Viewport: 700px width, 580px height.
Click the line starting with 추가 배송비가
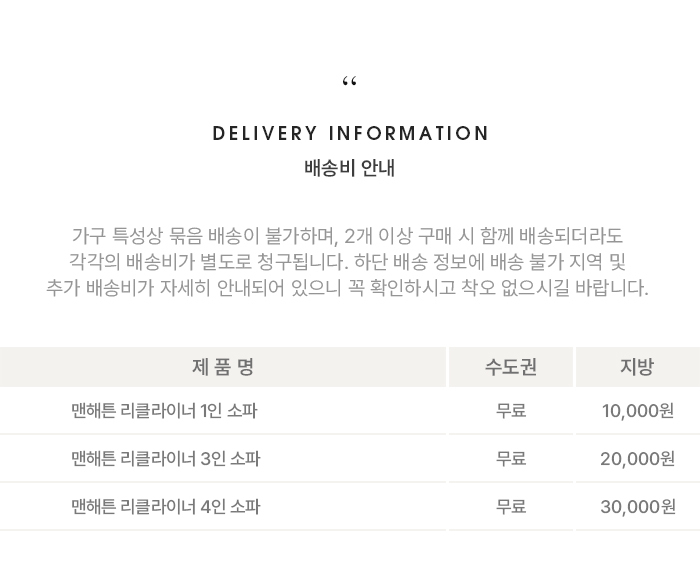[348, 289]
